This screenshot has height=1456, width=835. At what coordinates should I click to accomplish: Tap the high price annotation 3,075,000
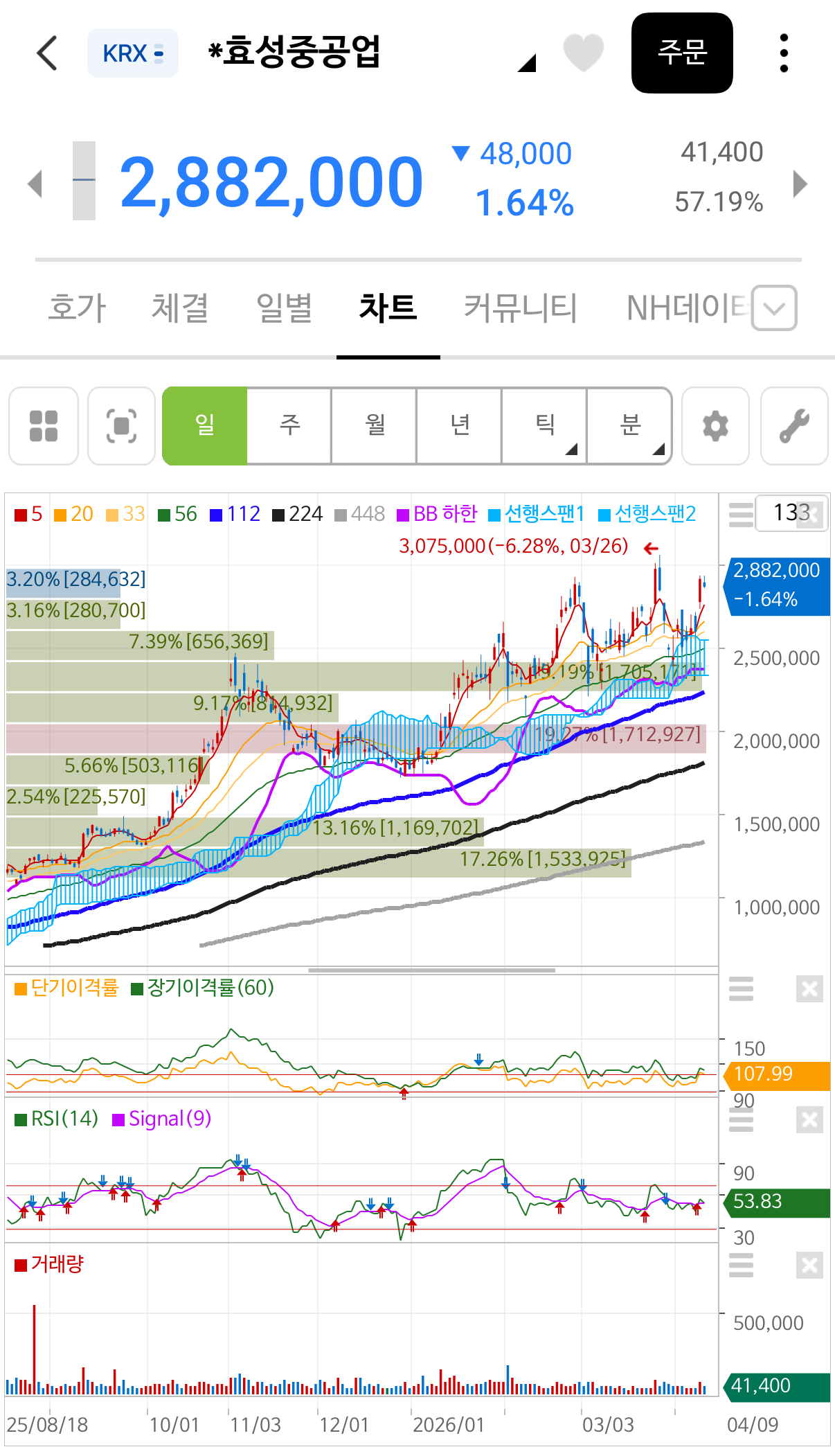(513, 546)
